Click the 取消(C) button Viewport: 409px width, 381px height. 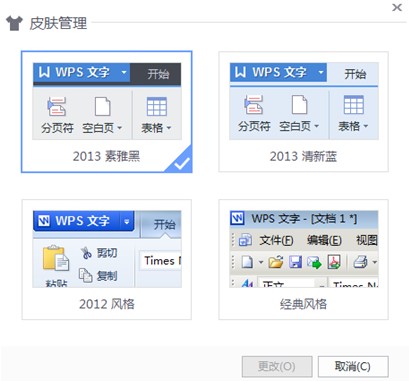[x=353, y=366]
